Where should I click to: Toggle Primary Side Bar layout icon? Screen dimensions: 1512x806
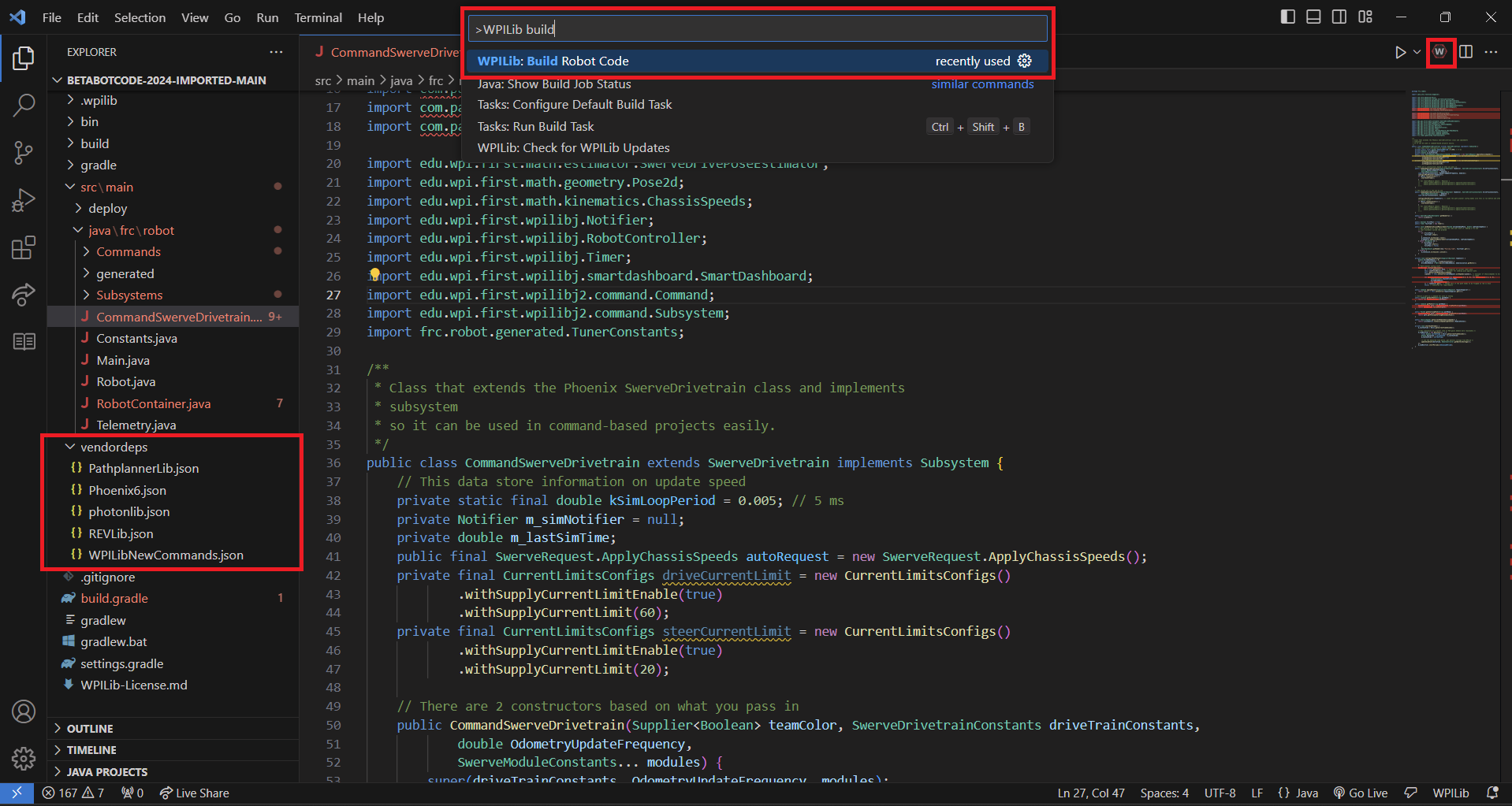(1288, 17)
